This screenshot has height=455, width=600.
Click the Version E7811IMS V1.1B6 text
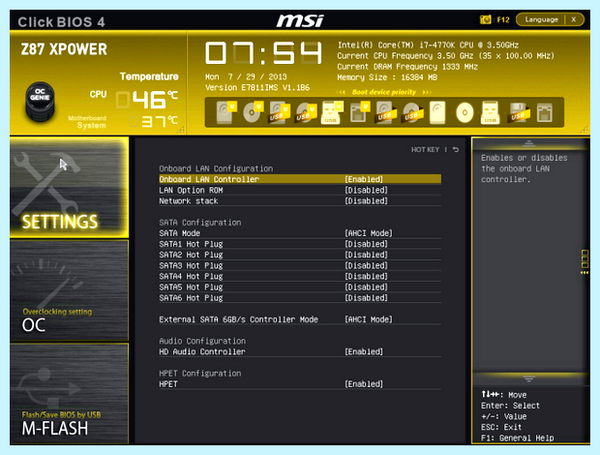pyautogui.click(x=257, y=88)
